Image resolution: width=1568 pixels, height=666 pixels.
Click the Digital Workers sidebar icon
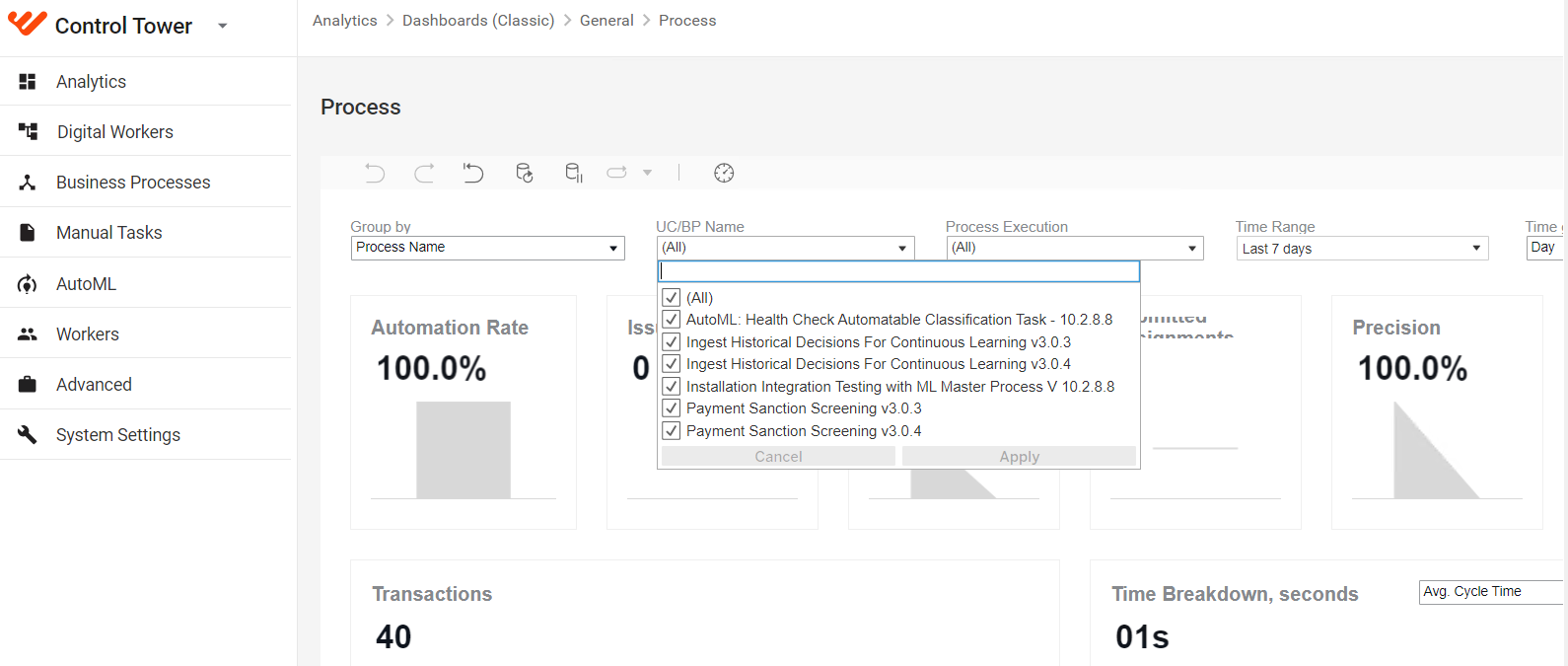click(28, 131)
